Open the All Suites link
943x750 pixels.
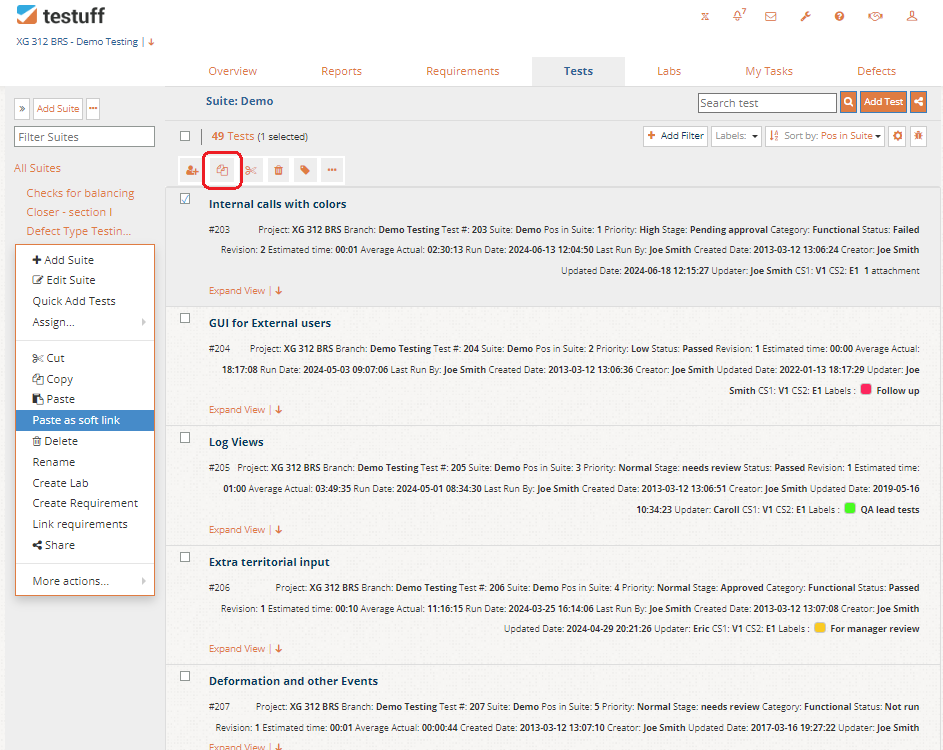tap(37, 168)
